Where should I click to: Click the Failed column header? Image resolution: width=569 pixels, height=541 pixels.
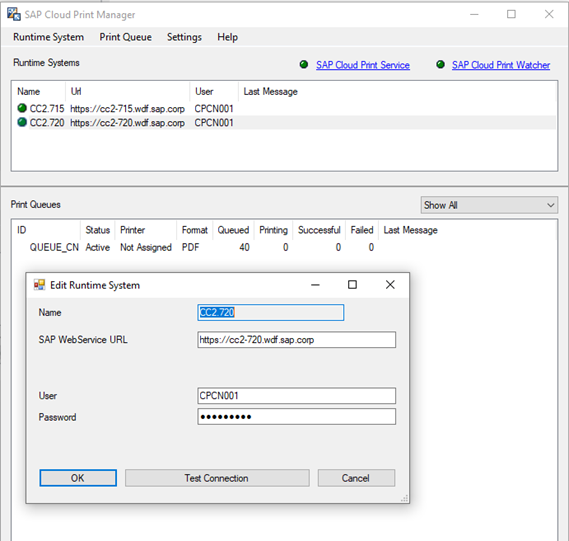coord(362,230)
